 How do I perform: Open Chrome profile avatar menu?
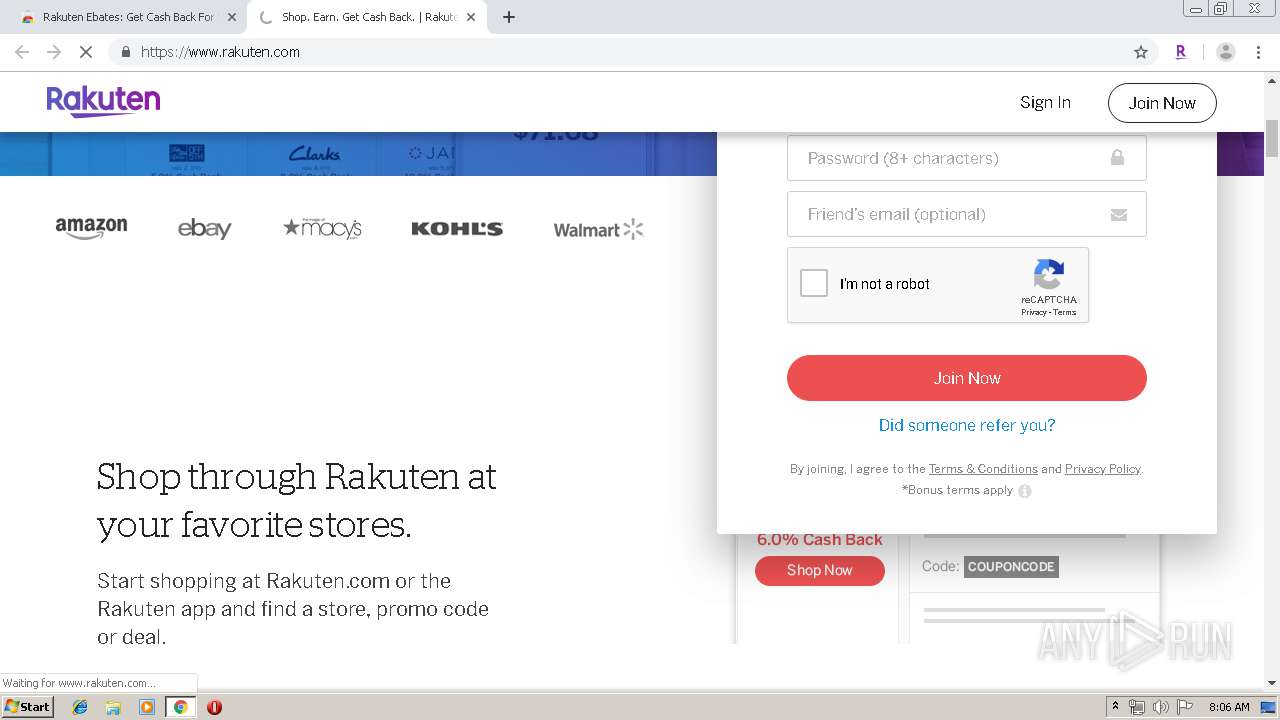point(1225,52)
